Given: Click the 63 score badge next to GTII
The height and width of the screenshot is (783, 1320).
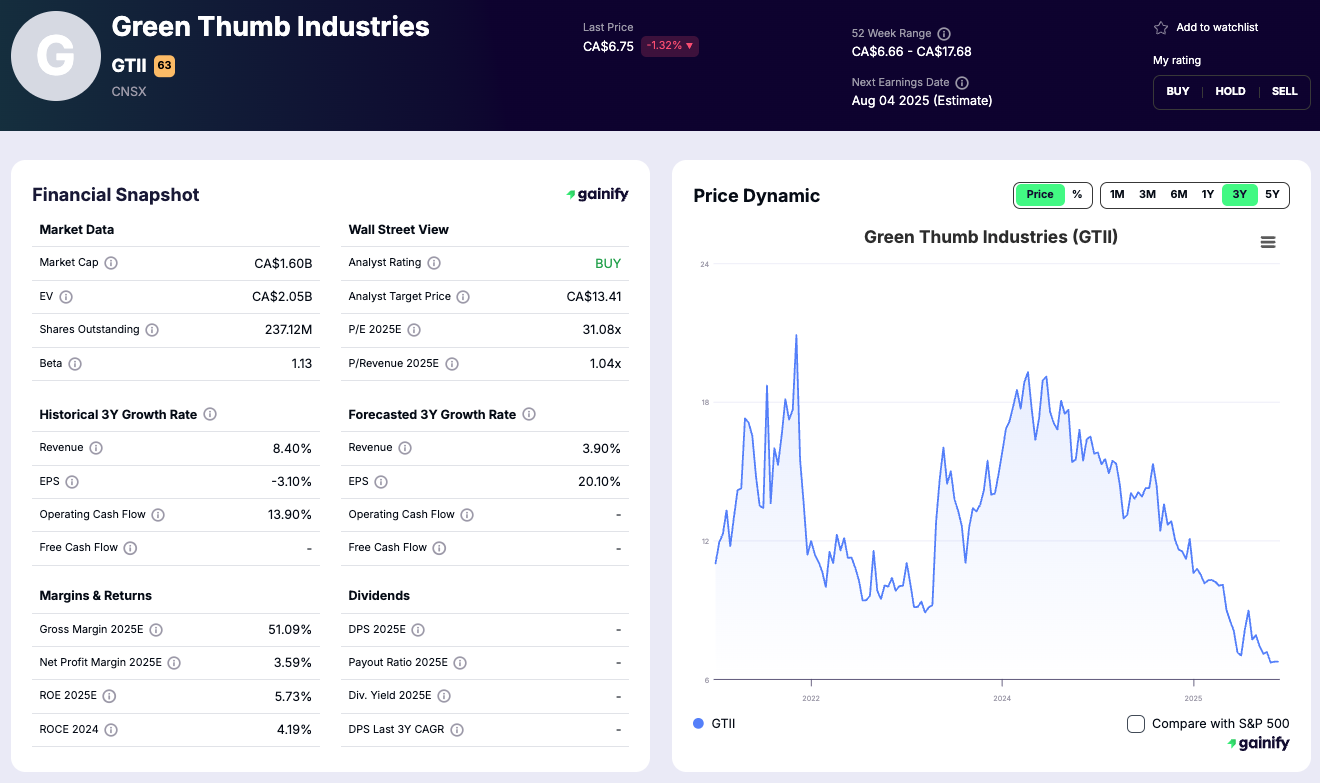Looking at the screenshot, I should click(x=165, y=66).
